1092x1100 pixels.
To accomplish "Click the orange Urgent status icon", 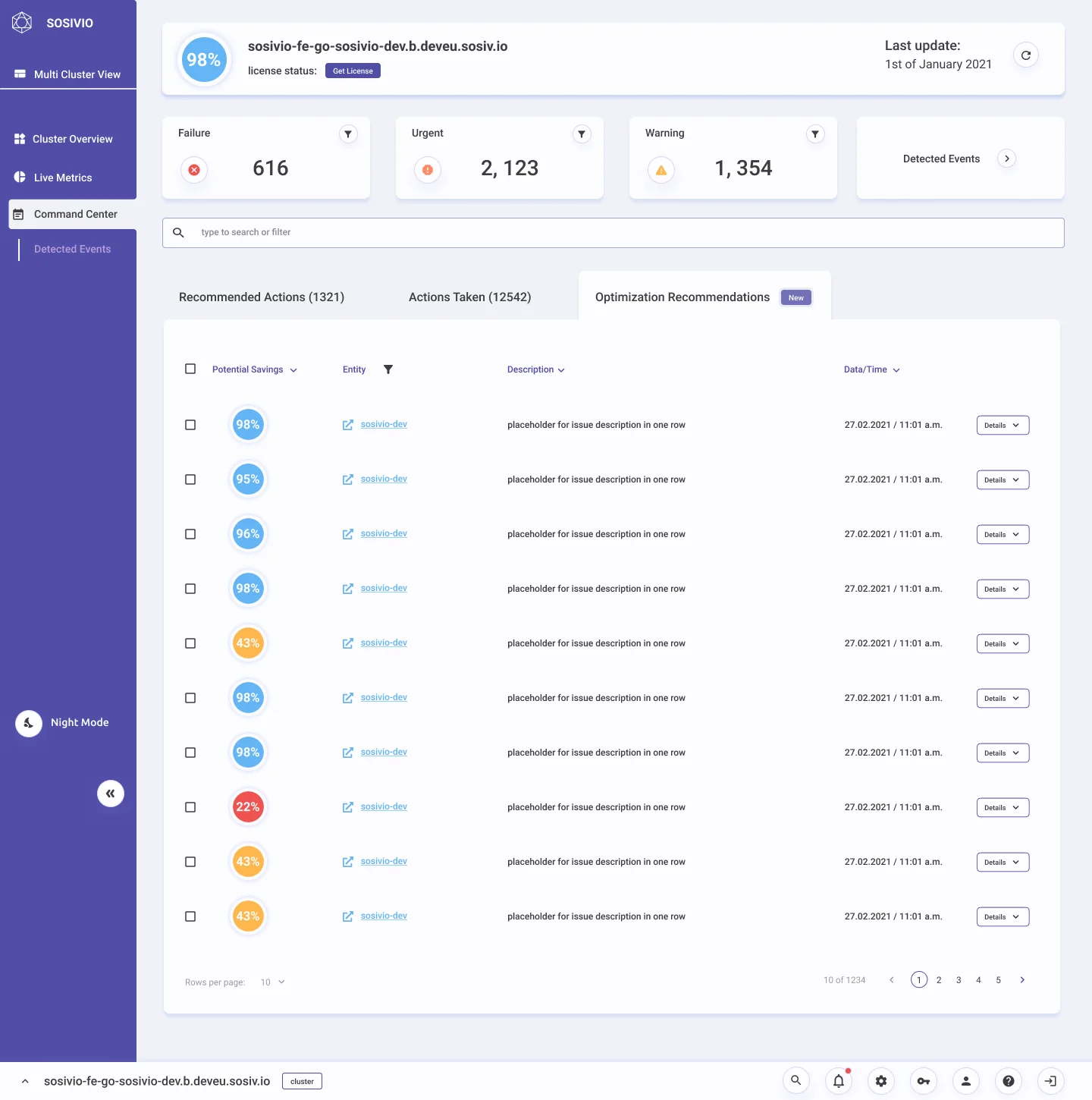I will [428, 170].
